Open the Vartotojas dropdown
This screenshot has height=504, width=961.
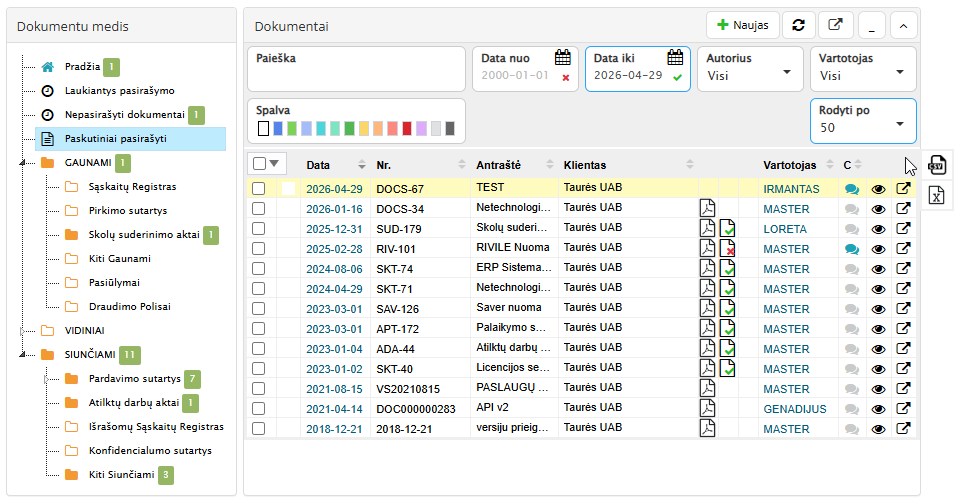(863, 69)
